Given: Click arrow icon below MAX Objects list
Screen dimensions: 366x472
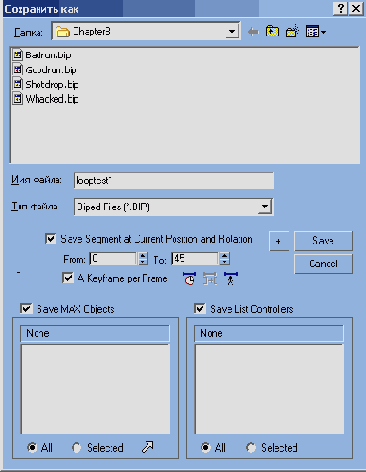Looking at the screenshot, I should (x=147, y=447).
